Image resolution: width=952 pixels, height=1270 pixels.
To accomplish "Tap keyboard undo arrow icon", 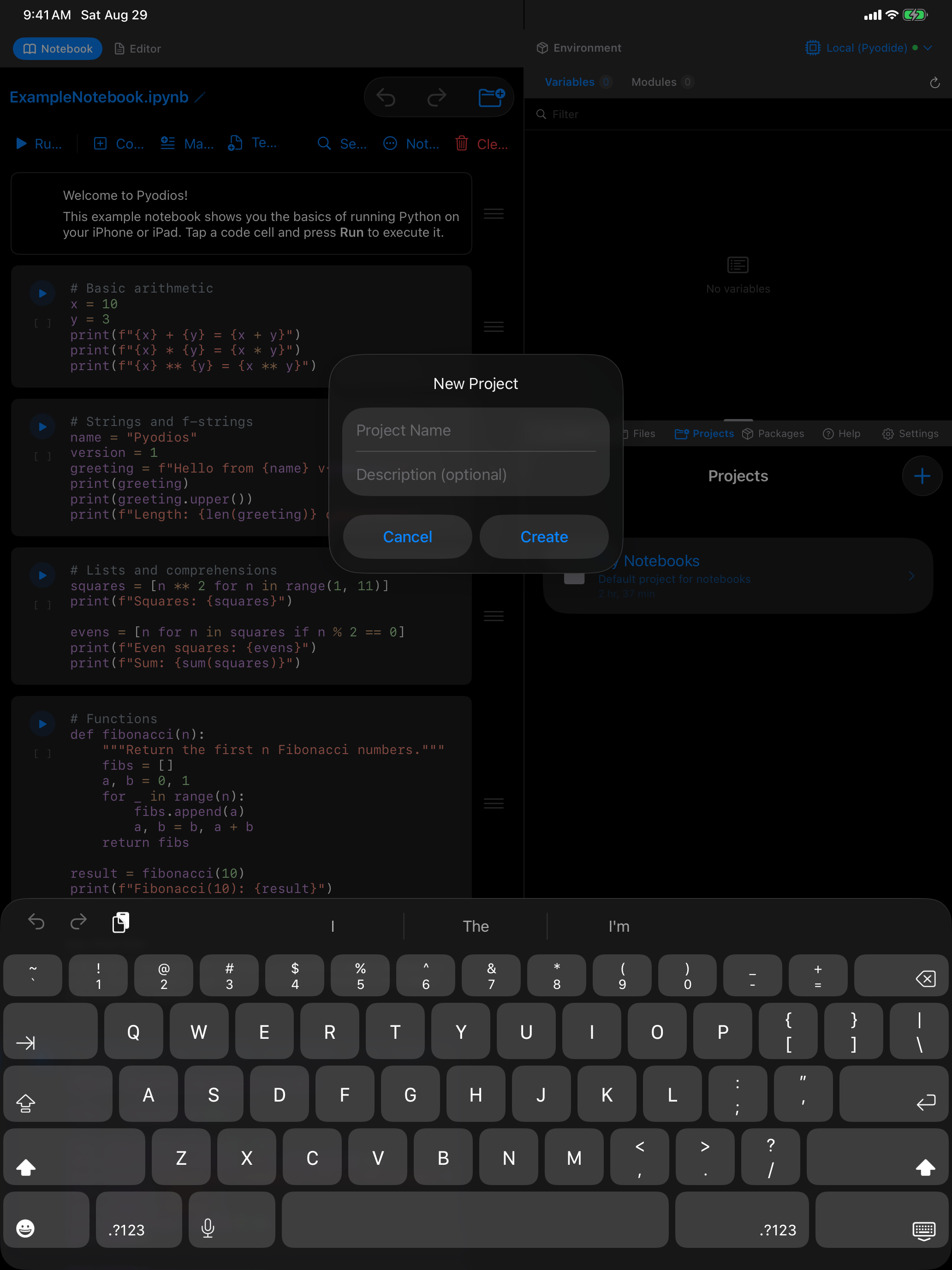I will tap(36, 922).
